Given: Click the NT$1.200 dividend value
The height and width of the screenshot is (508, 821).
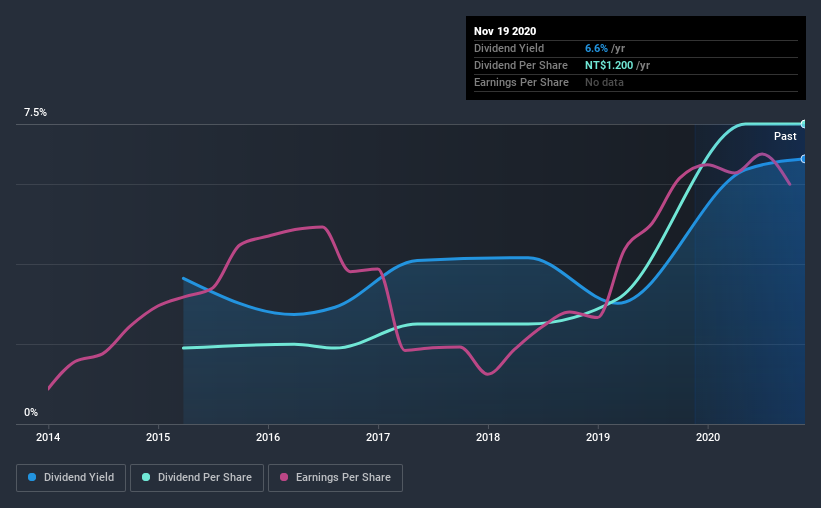Looking at the screenshot, I should click(x=609, y=65).
